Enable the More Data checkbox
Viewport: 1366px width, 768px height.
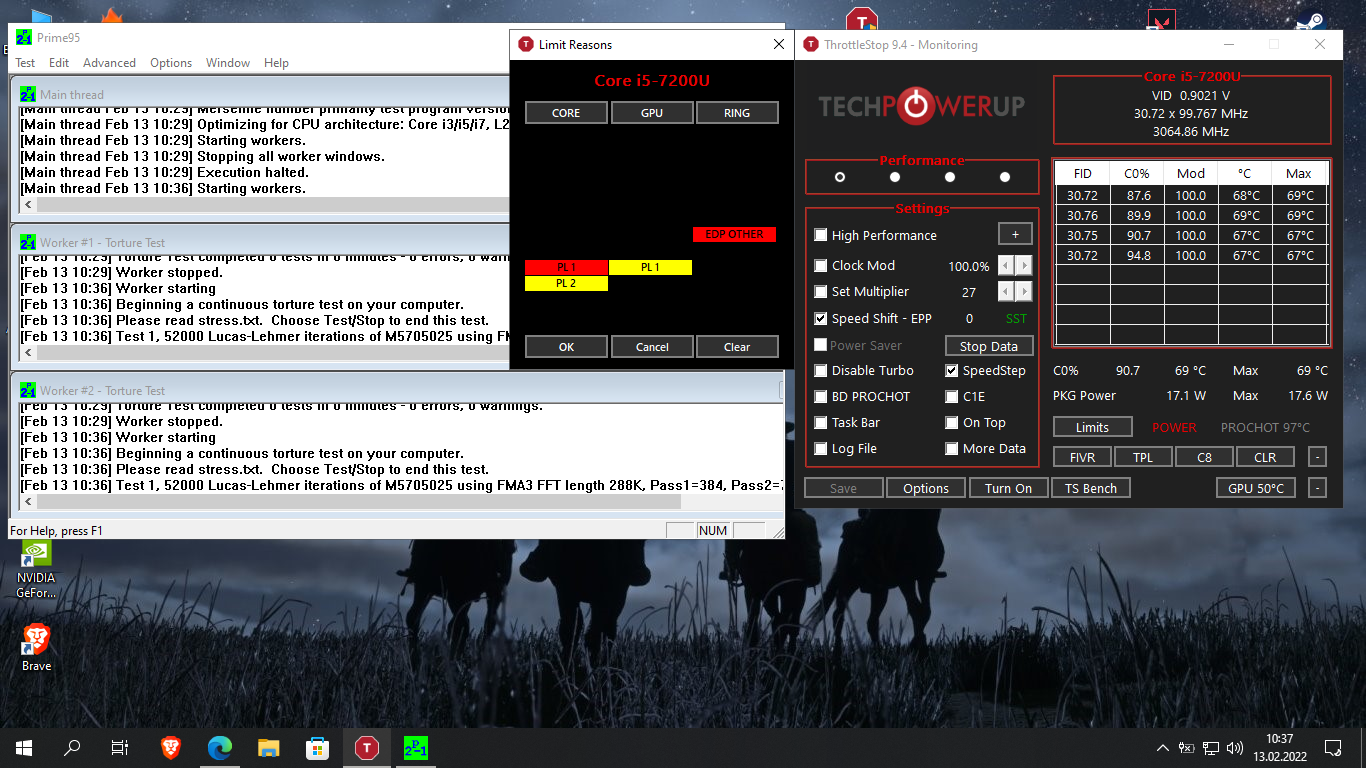(952, 448)
